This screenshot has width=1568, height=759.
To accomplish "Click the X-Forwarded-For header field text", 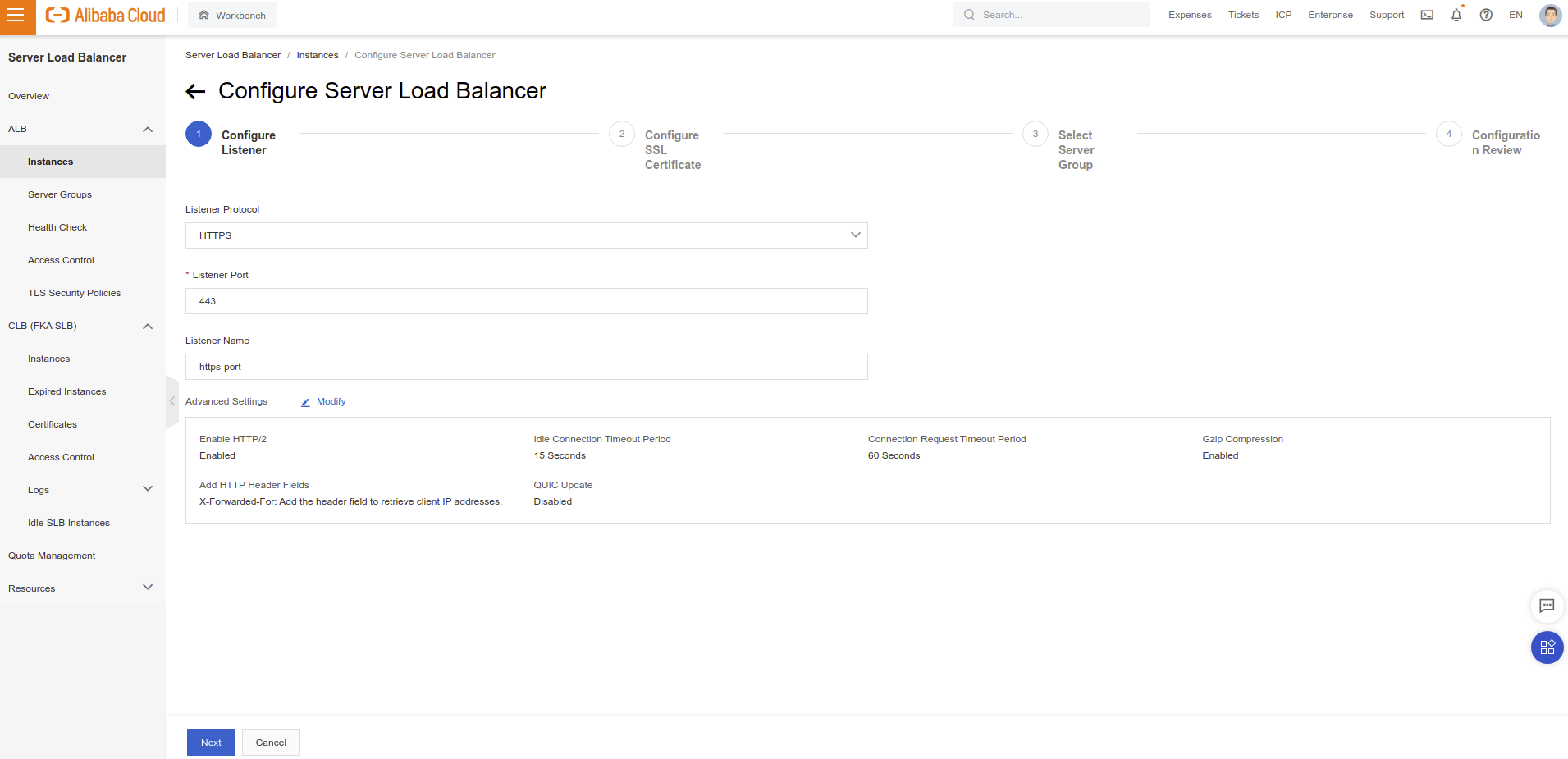I will pyautogui.click(x=350, y=501).
